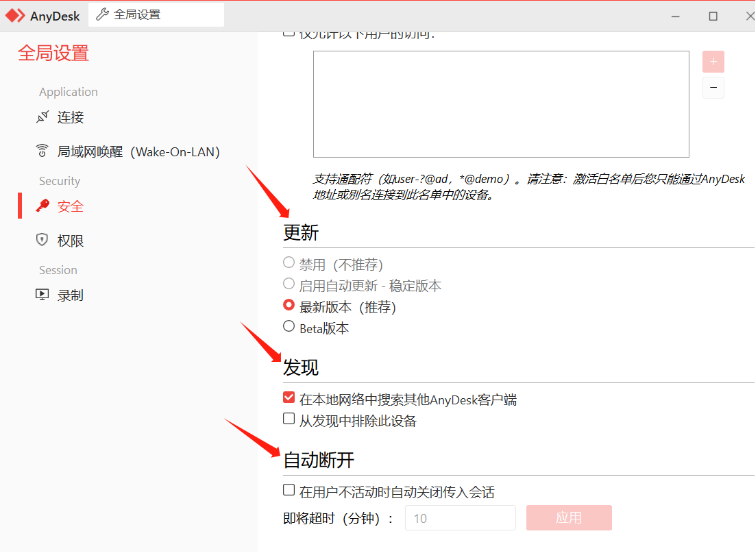Toggle 在本地网络中搜索其他AnyDesk客户端 checkbox
Image resolution: width=755 pixels, height=552 pixels.
(x=288, y=397)
